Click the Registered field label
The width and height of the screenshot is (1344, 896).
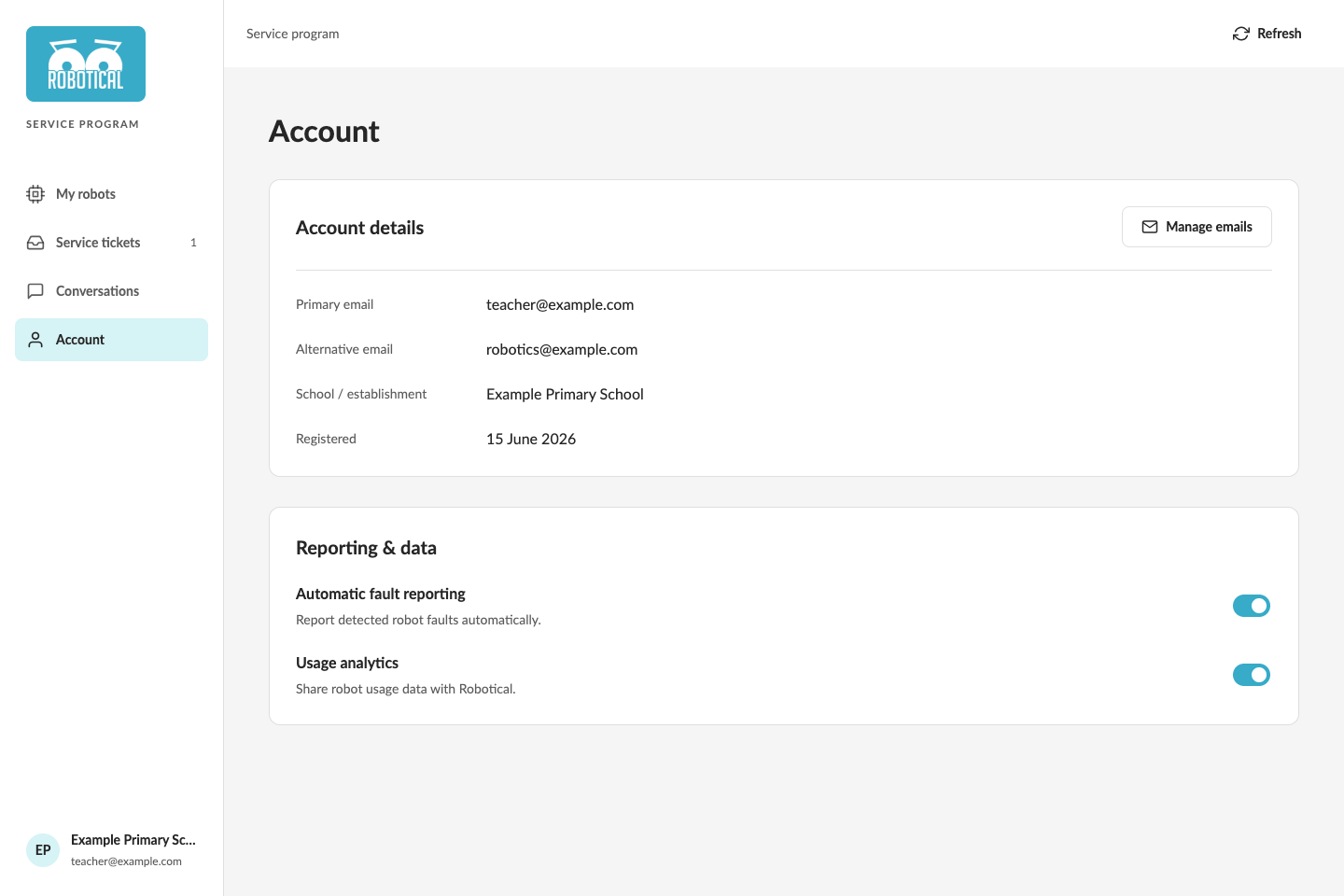326,439
